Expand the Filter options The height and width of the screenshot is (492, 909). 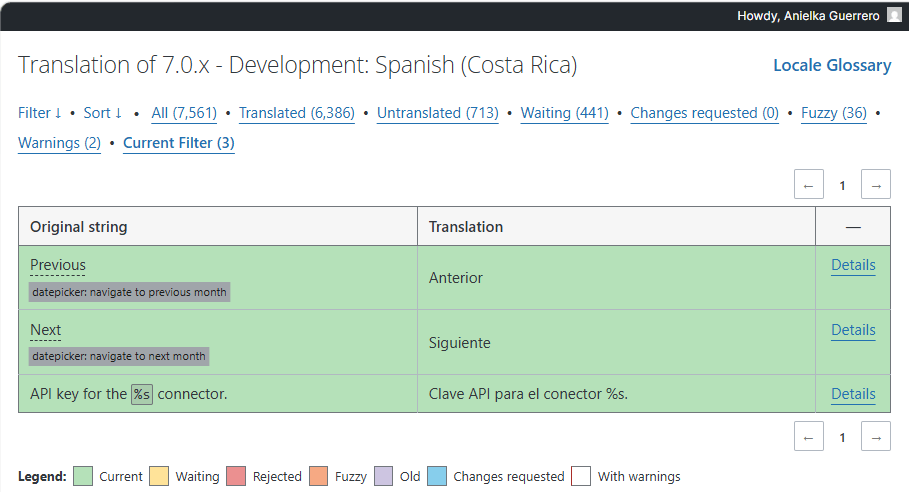coord(40,113)
